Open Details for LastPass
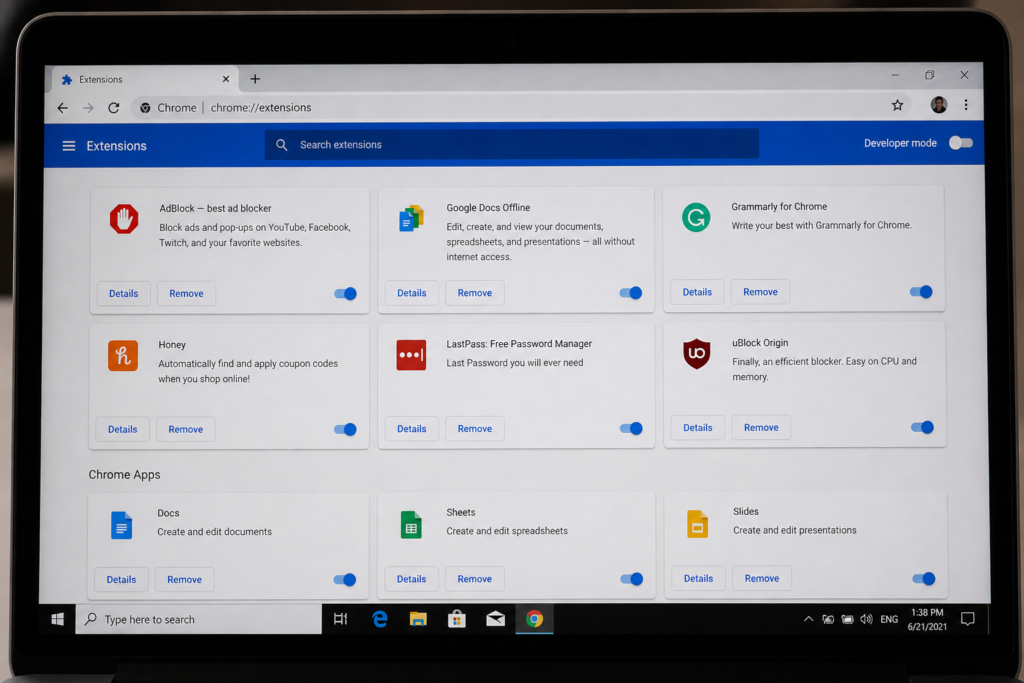 tap(411, 429)
